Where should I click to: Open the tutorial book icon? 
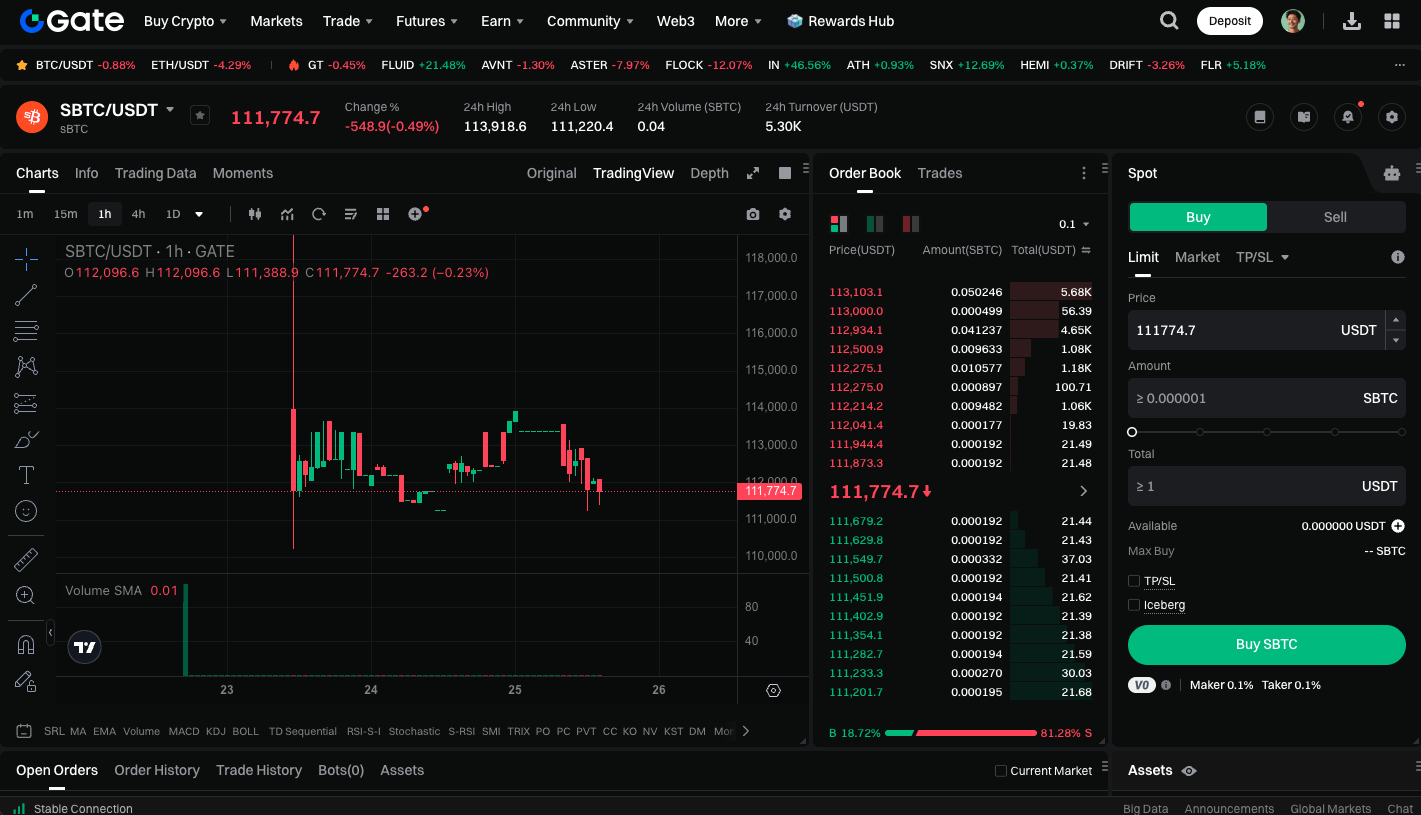tap(1304, 117)
